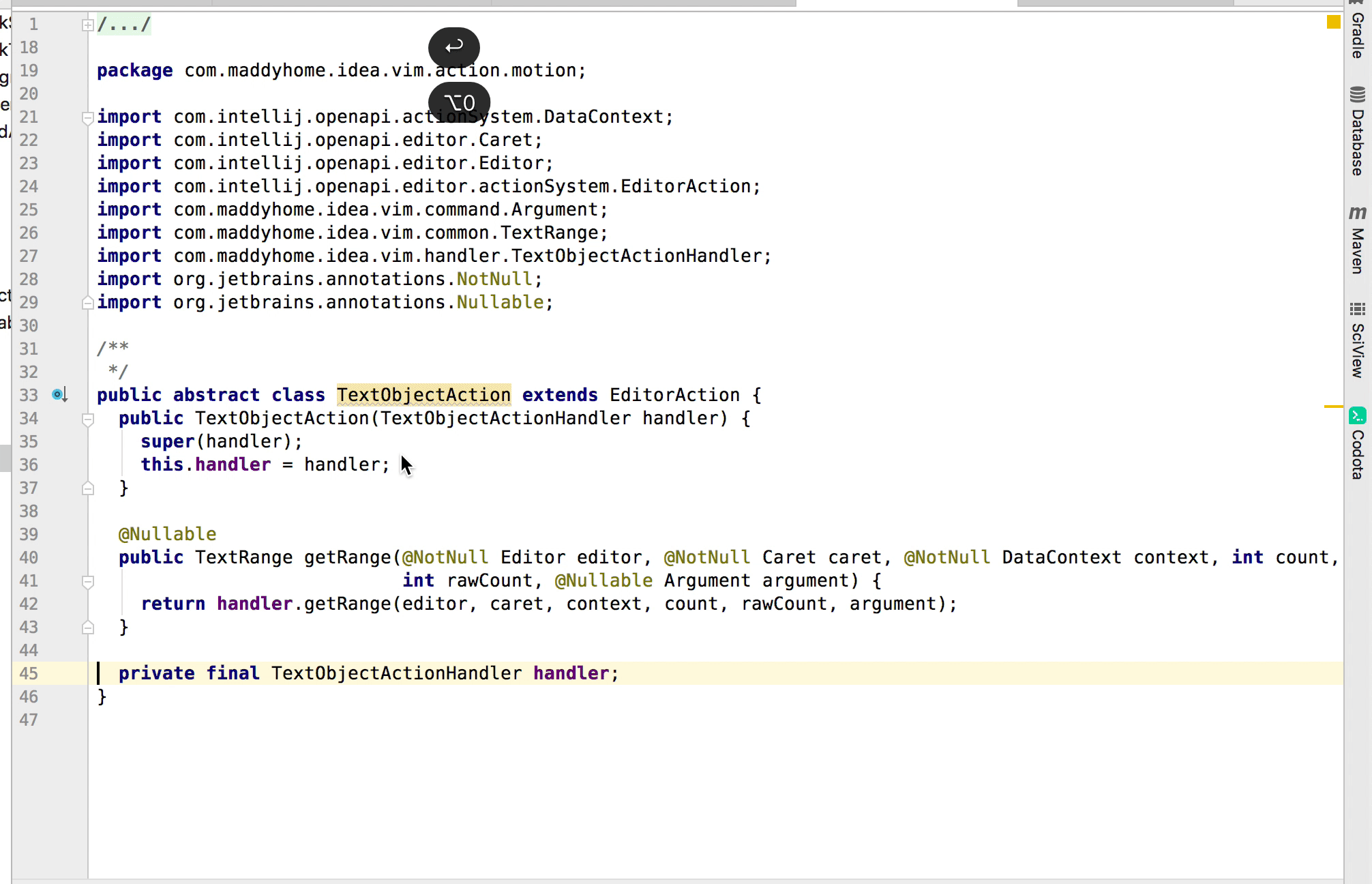This screenshot has height=884, width=1372.
Task: Expand the collapsed header comment on line 1
Action: [x=87, y=25]
